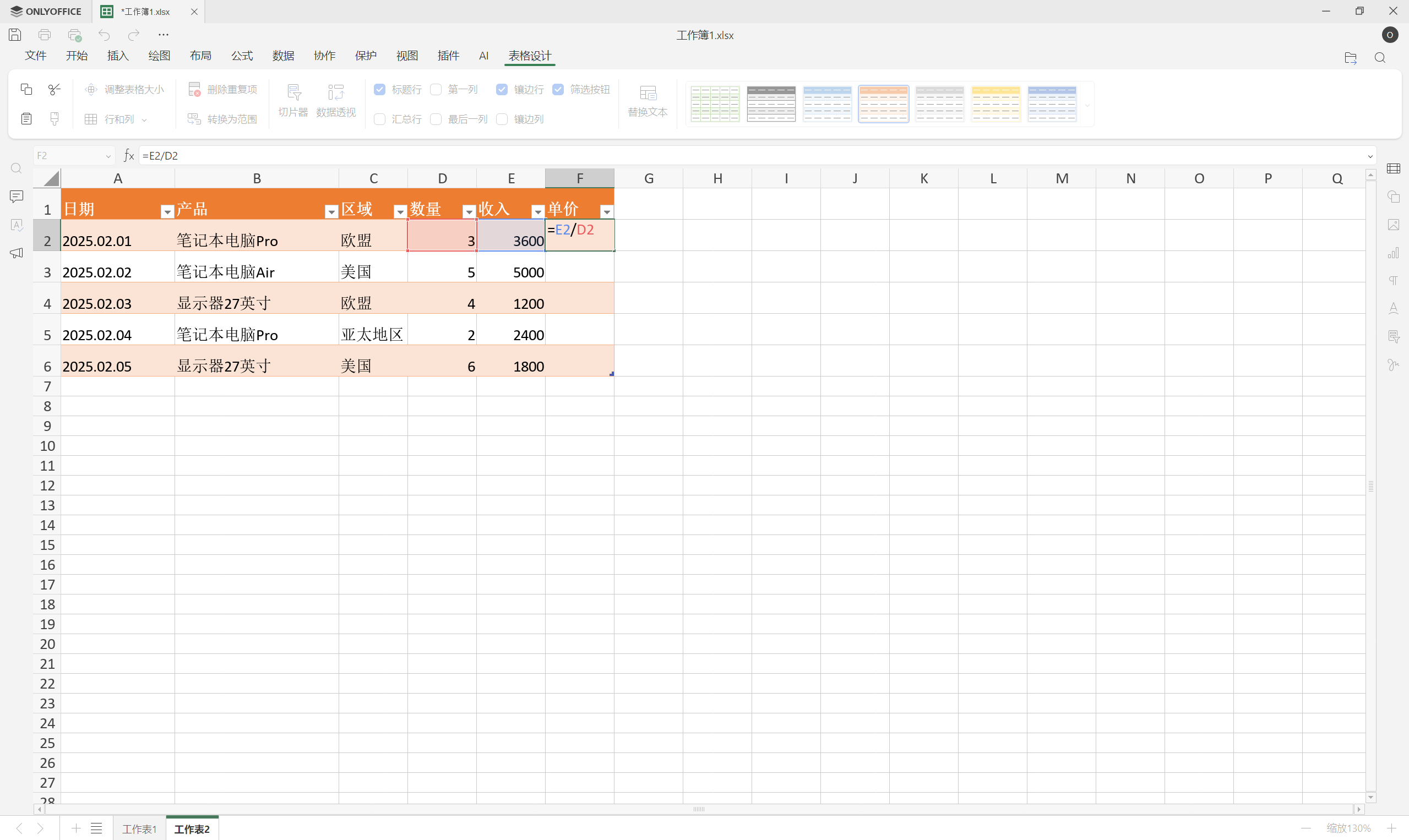
Task: Click the Quick Print icon
Action: click(x=74, y=35)
